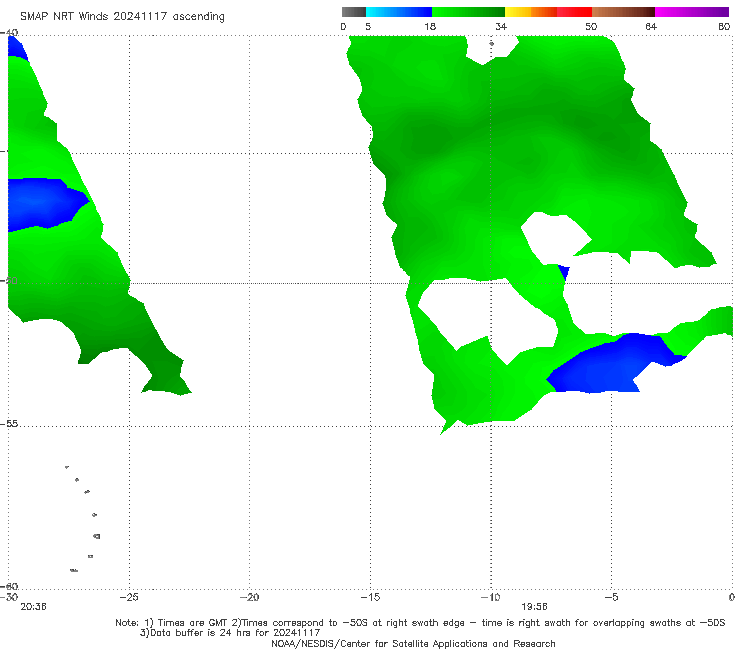740x650 pixels.
Task: Pick the cyan-to-blue segment of the wind color bar
Action: tap(399, 12)
